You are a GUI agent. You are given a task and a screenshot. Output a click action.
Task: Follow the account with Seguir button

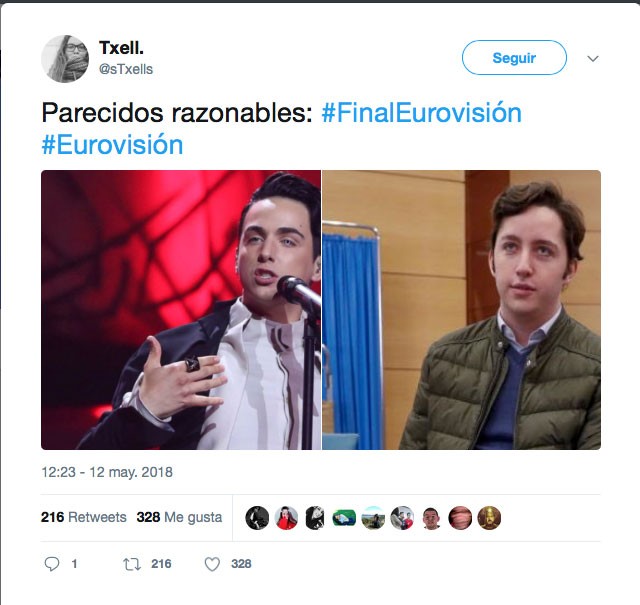514,58
